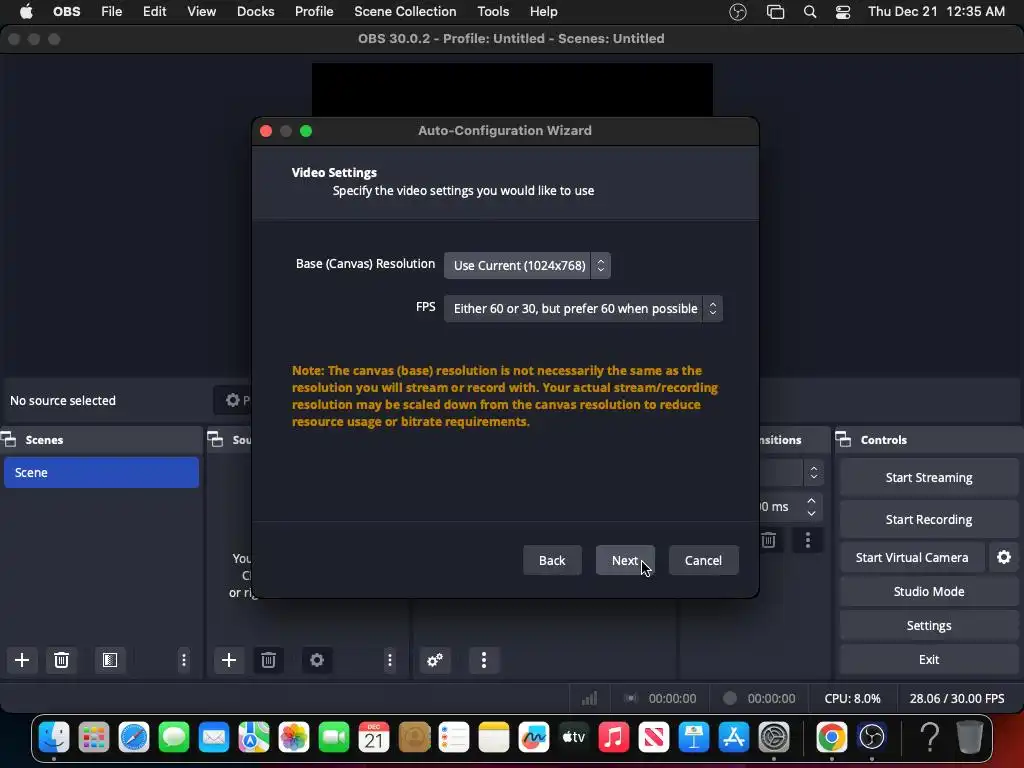Open the Profile menu
The height and width of the screenshot is (768, 1024).
(314, 12)
